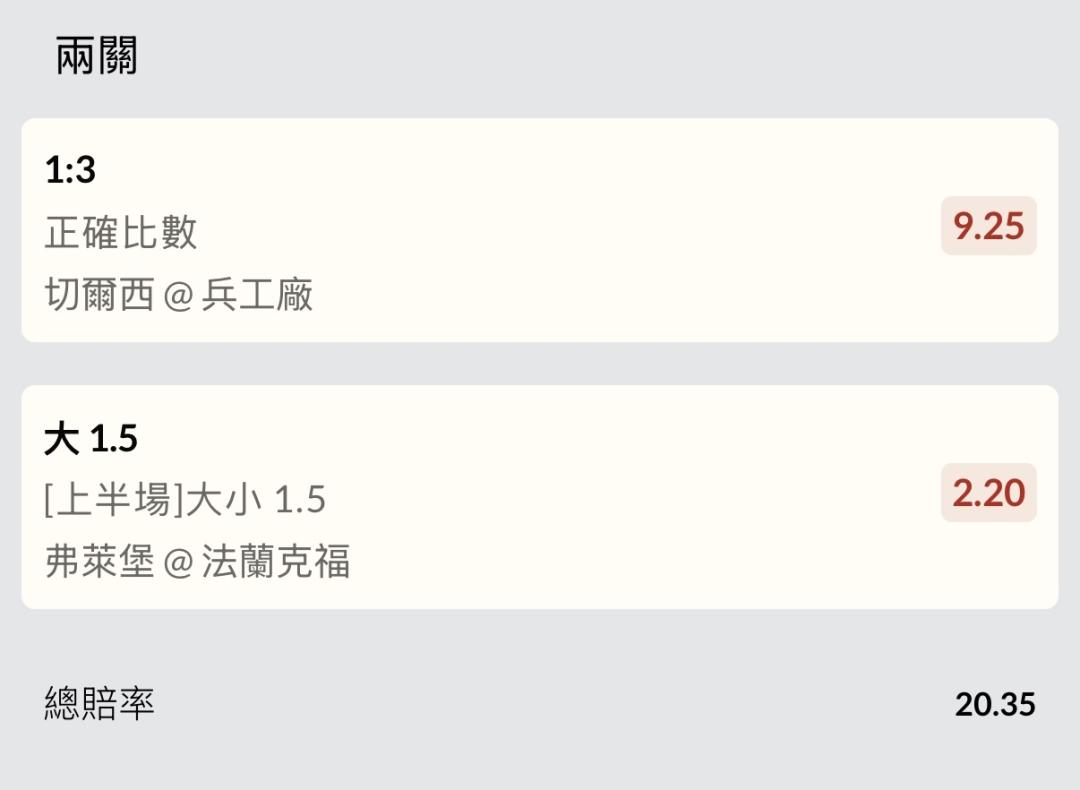The width and height of the screenshot is (1080, 790).
Task: Click the bold 大 character in the second card title
Action: [61, 438]
